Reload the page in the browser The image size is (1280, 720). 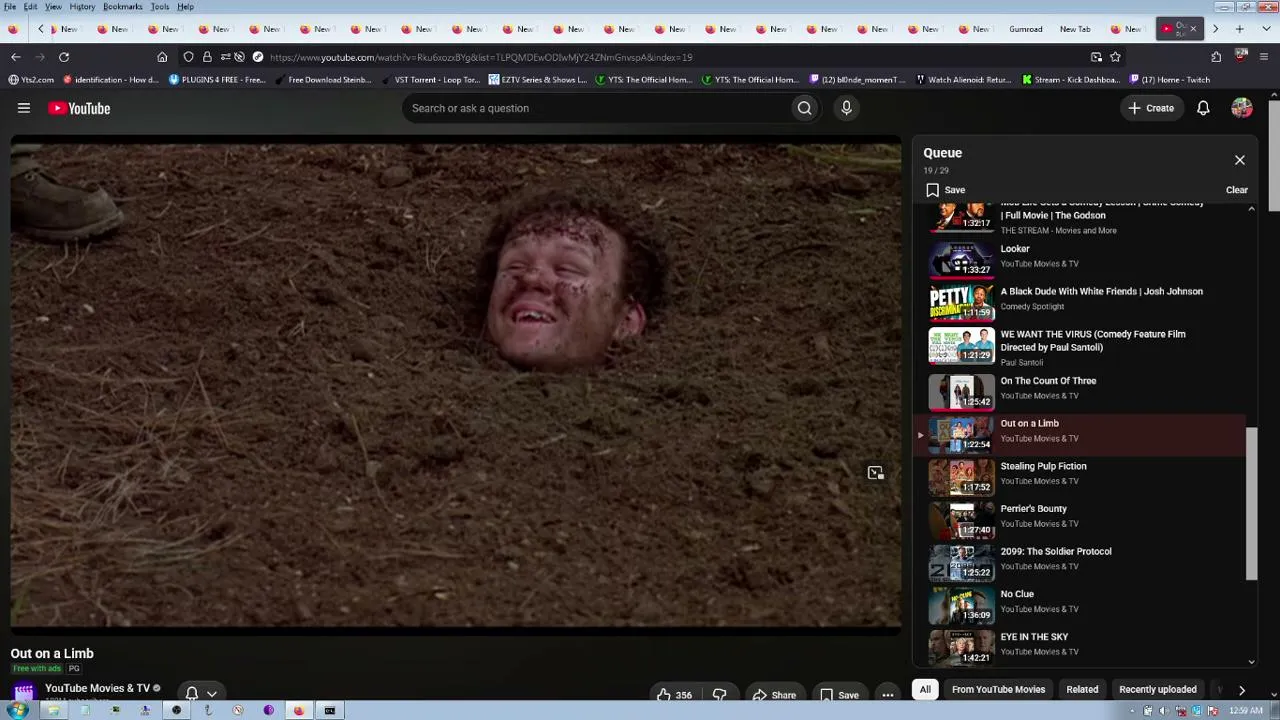pyautogui.click(x=64, y=57)
